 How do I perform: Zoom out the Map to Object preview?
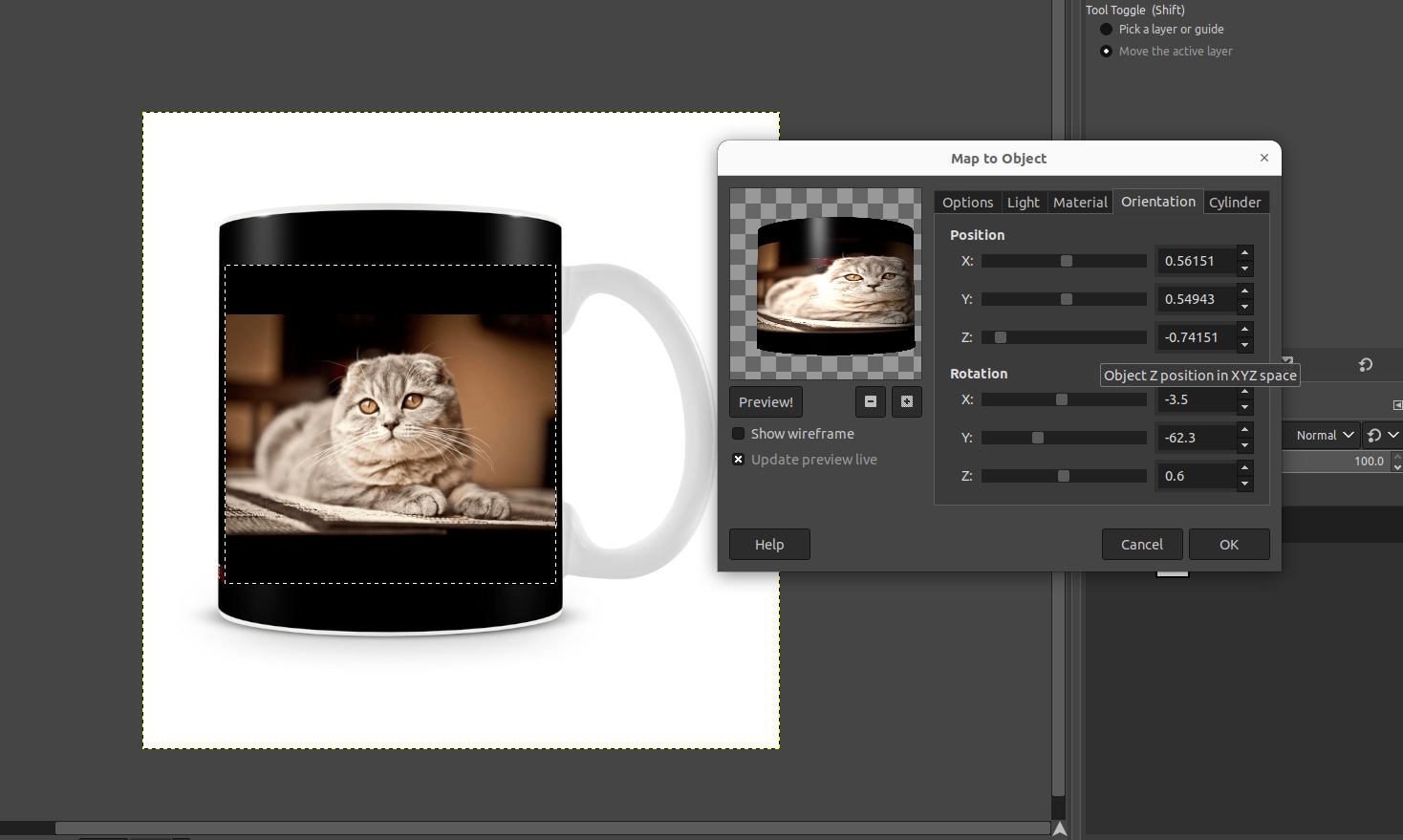click(x=870, y=402)
